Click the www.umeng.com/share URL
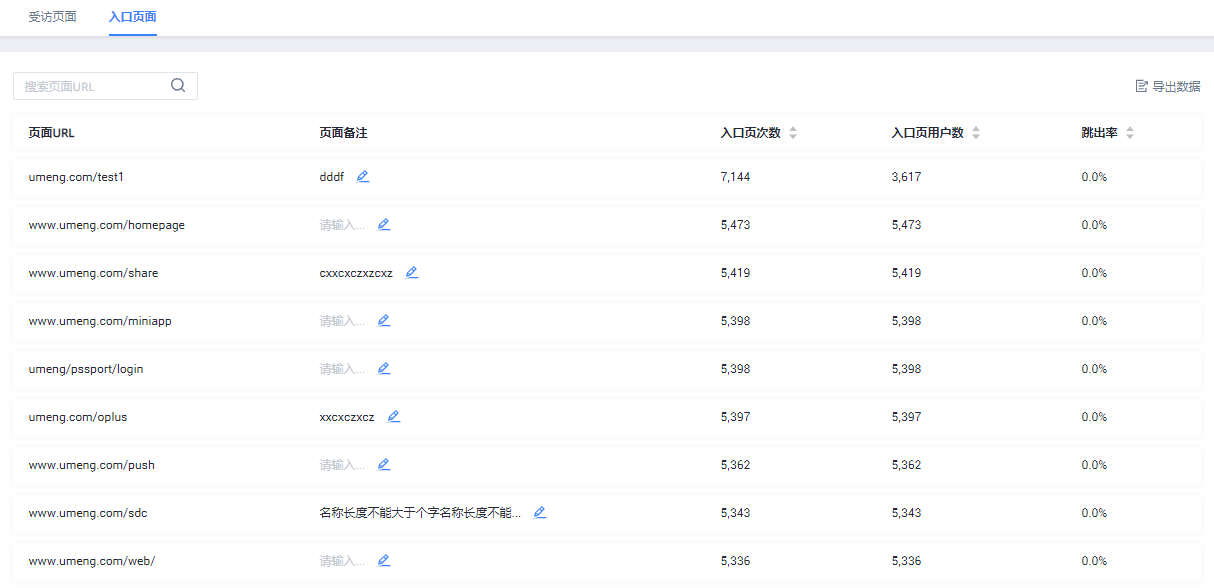 point(93,273)
